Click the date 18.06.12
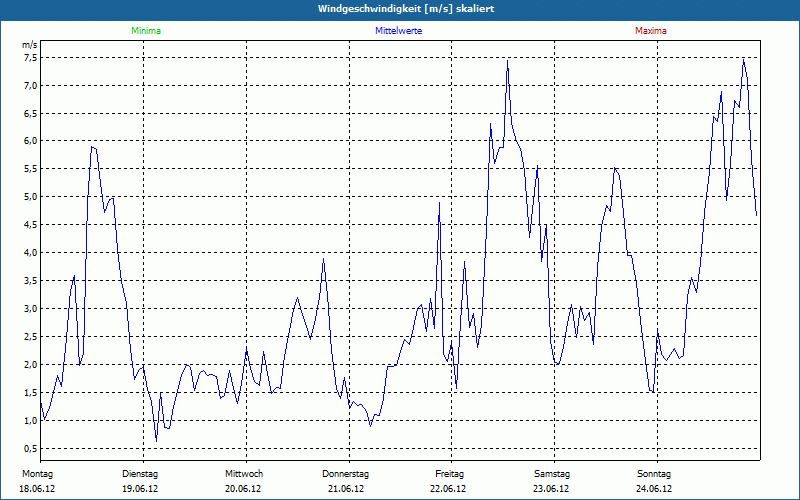Viewport: 800px width, 500px height. tap(37, 489)
